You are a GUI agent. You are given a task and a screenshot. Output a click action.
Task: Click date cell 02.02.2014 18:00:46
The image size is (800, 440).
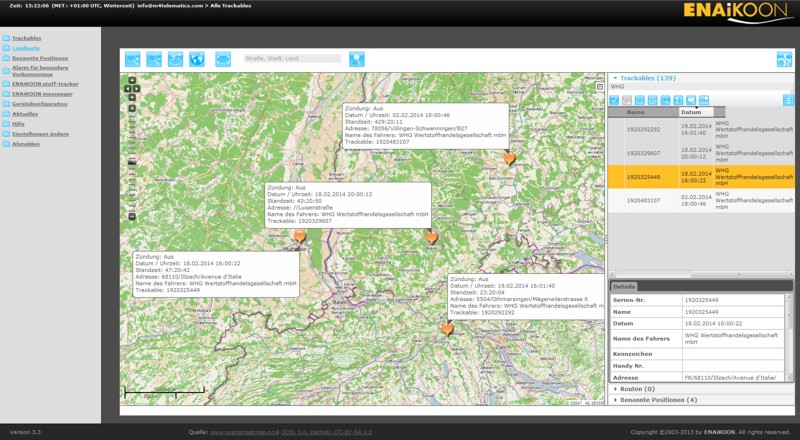(x=696, y=201)
